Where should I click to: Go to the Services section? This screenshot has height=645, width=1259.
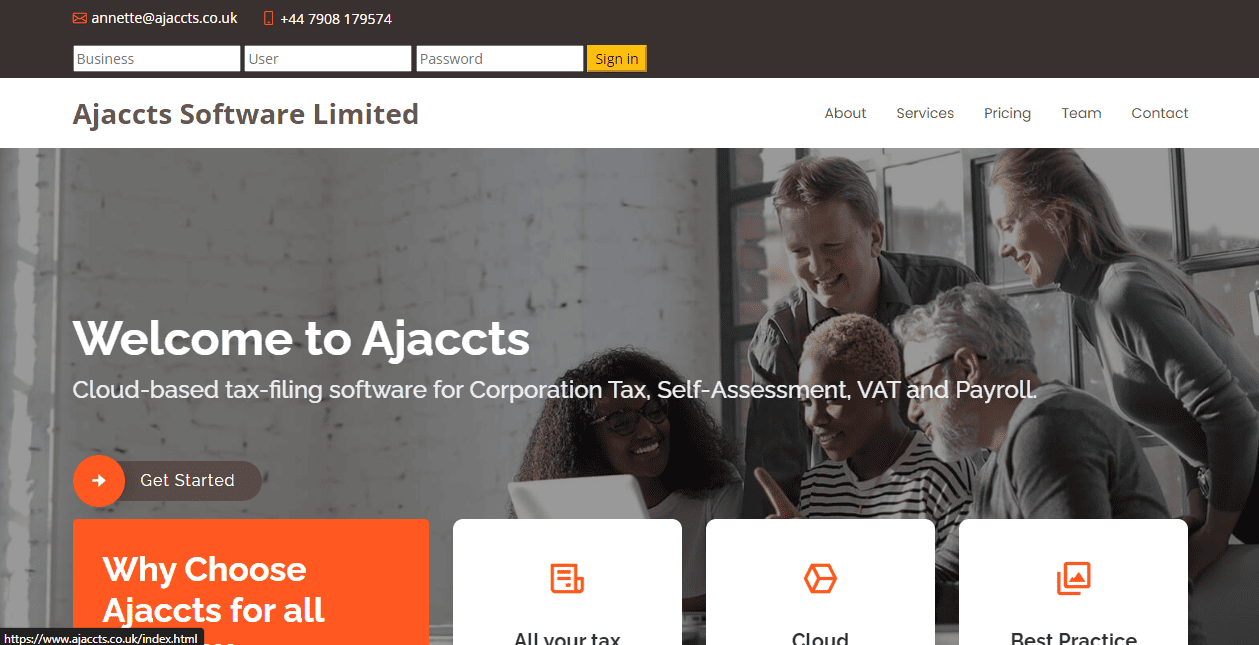click(925, 113)
